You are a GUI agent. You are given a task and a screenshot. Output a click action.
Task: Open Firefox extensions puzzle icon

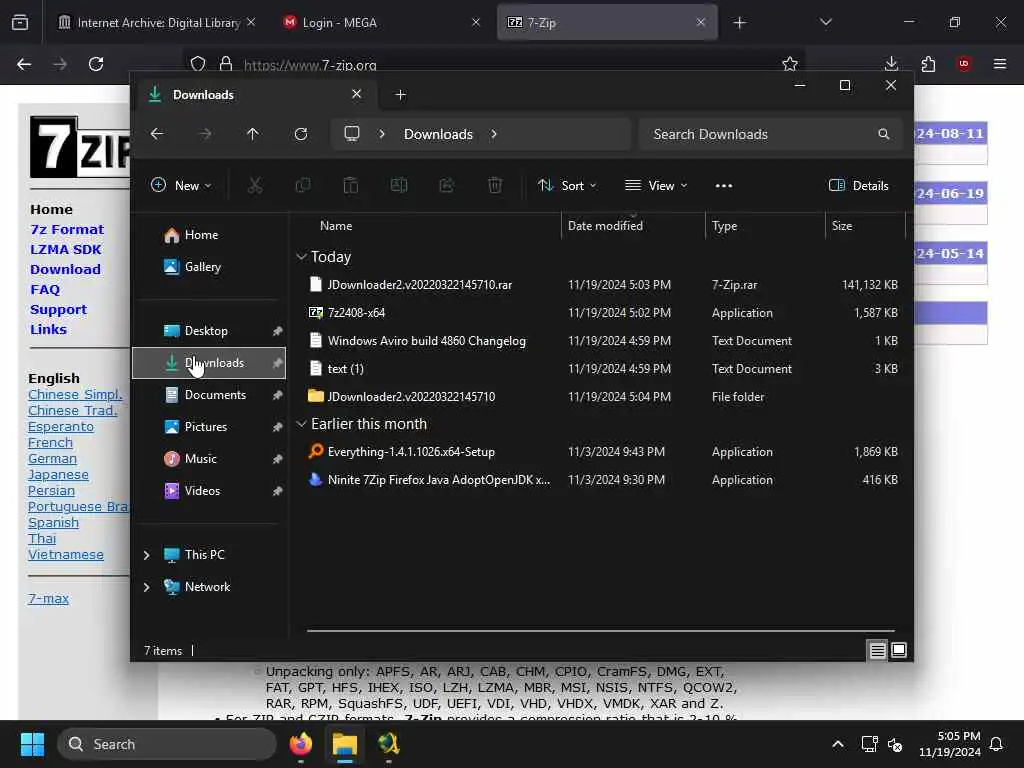coord(928,64)
